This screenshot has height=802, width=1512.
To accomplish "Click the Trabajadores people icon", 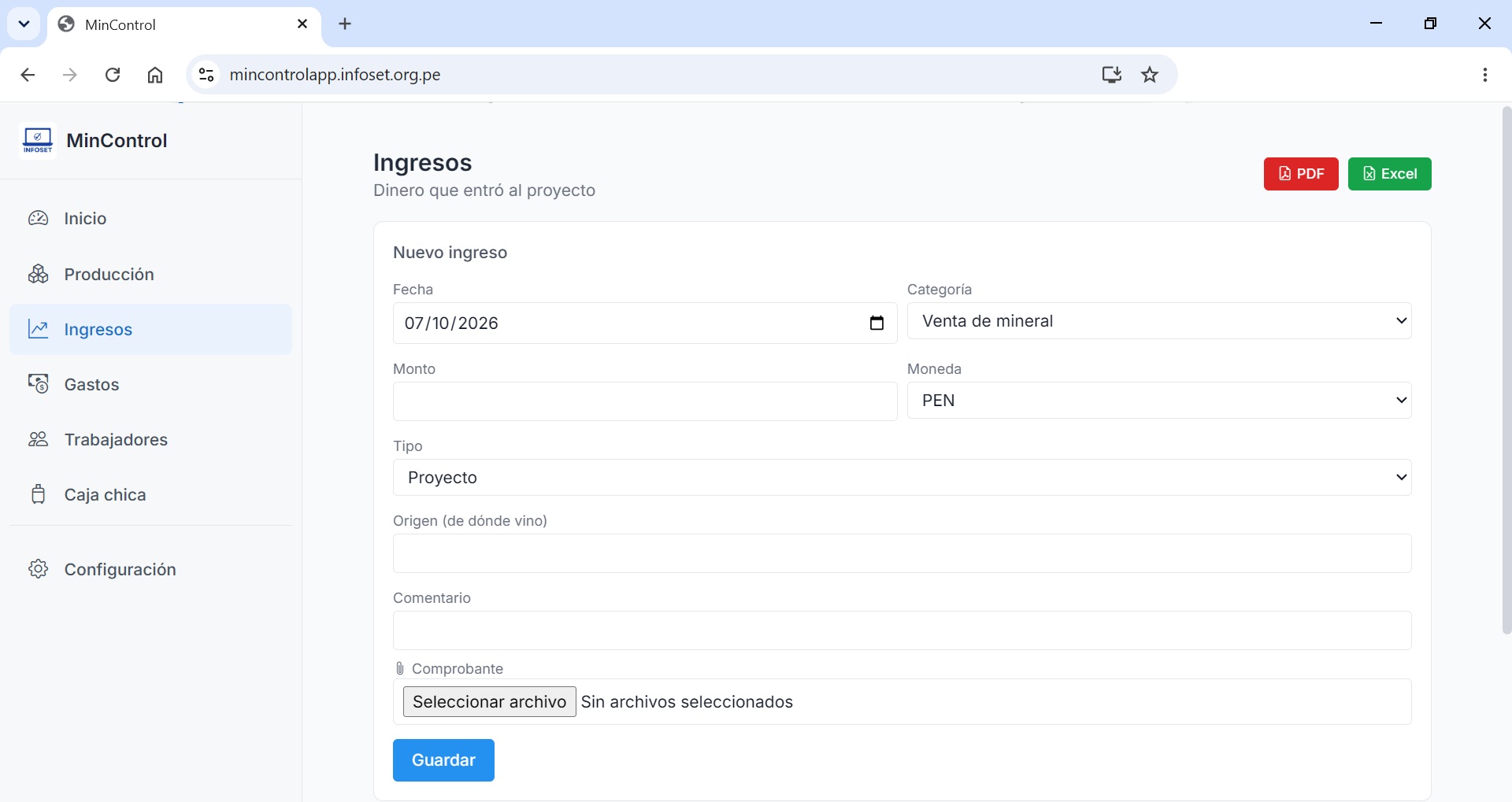I will pyautogui.click(x=39, y=439).
